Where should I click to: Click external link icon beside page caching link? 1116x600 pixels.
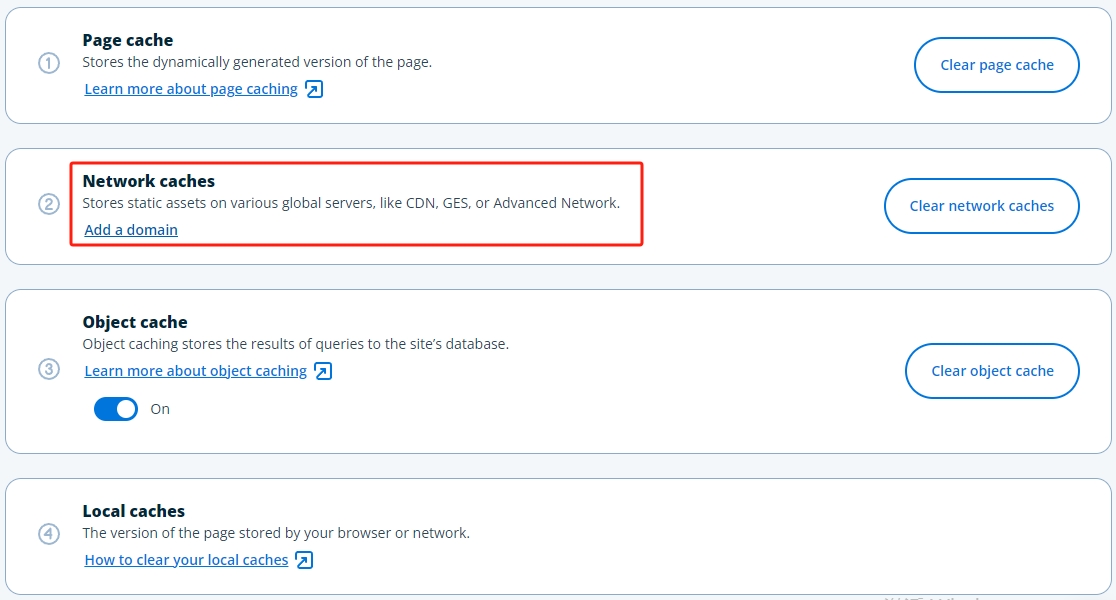click(x=314, y=90)
